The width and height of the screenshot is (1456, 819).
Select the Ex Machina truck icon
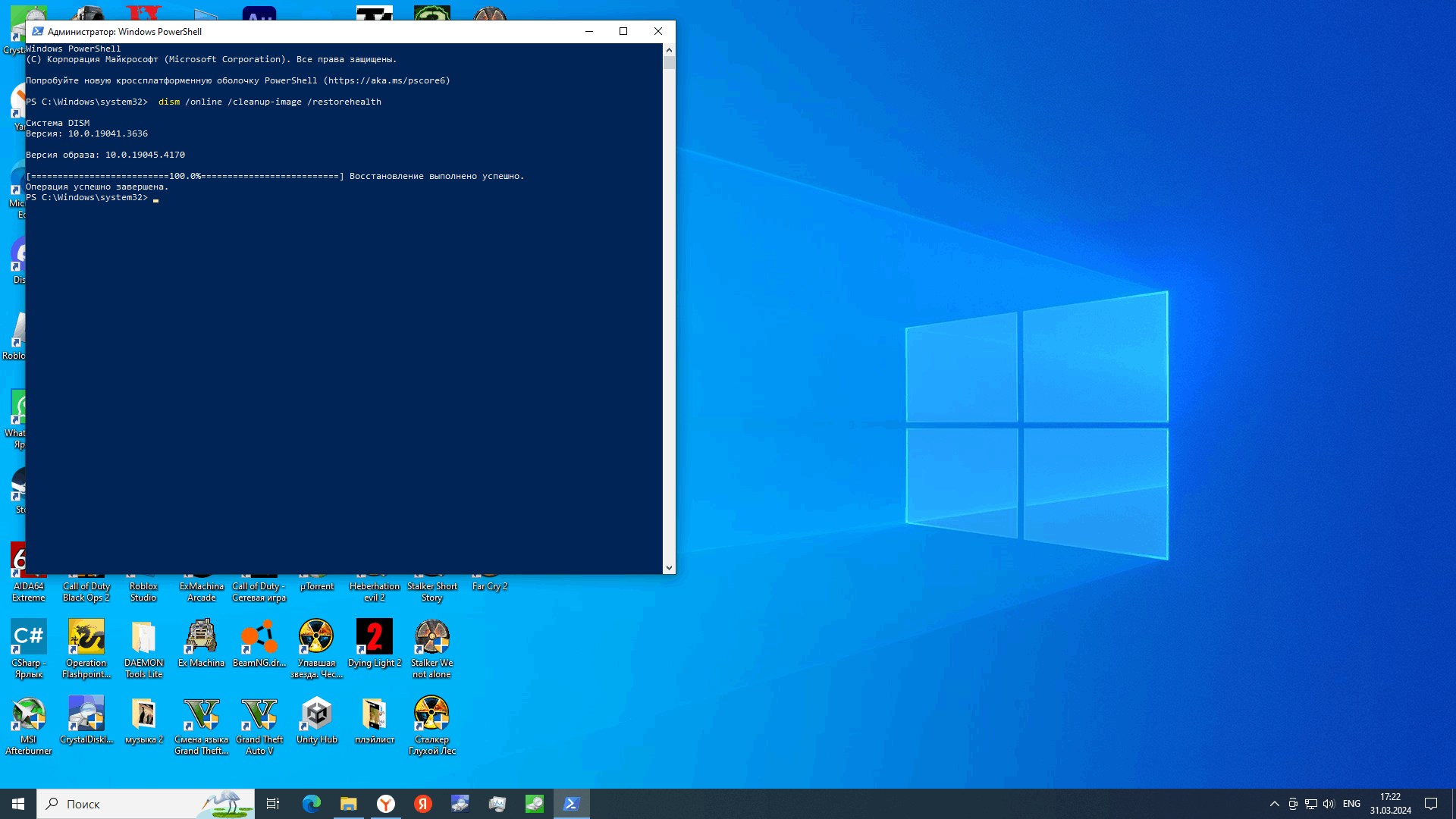point(202,643)
